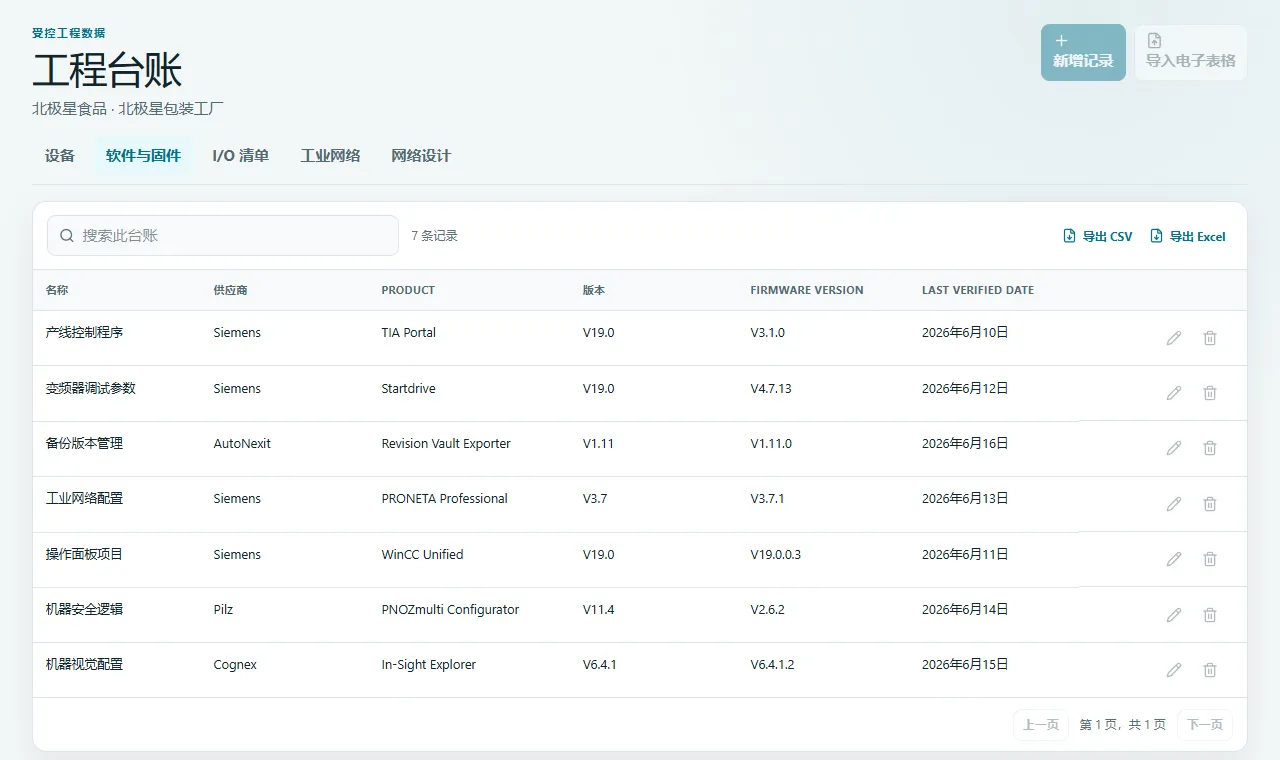Click the 版本 column header
The height and width of the screenshot is (760, 1280).
tap(594, 290)
